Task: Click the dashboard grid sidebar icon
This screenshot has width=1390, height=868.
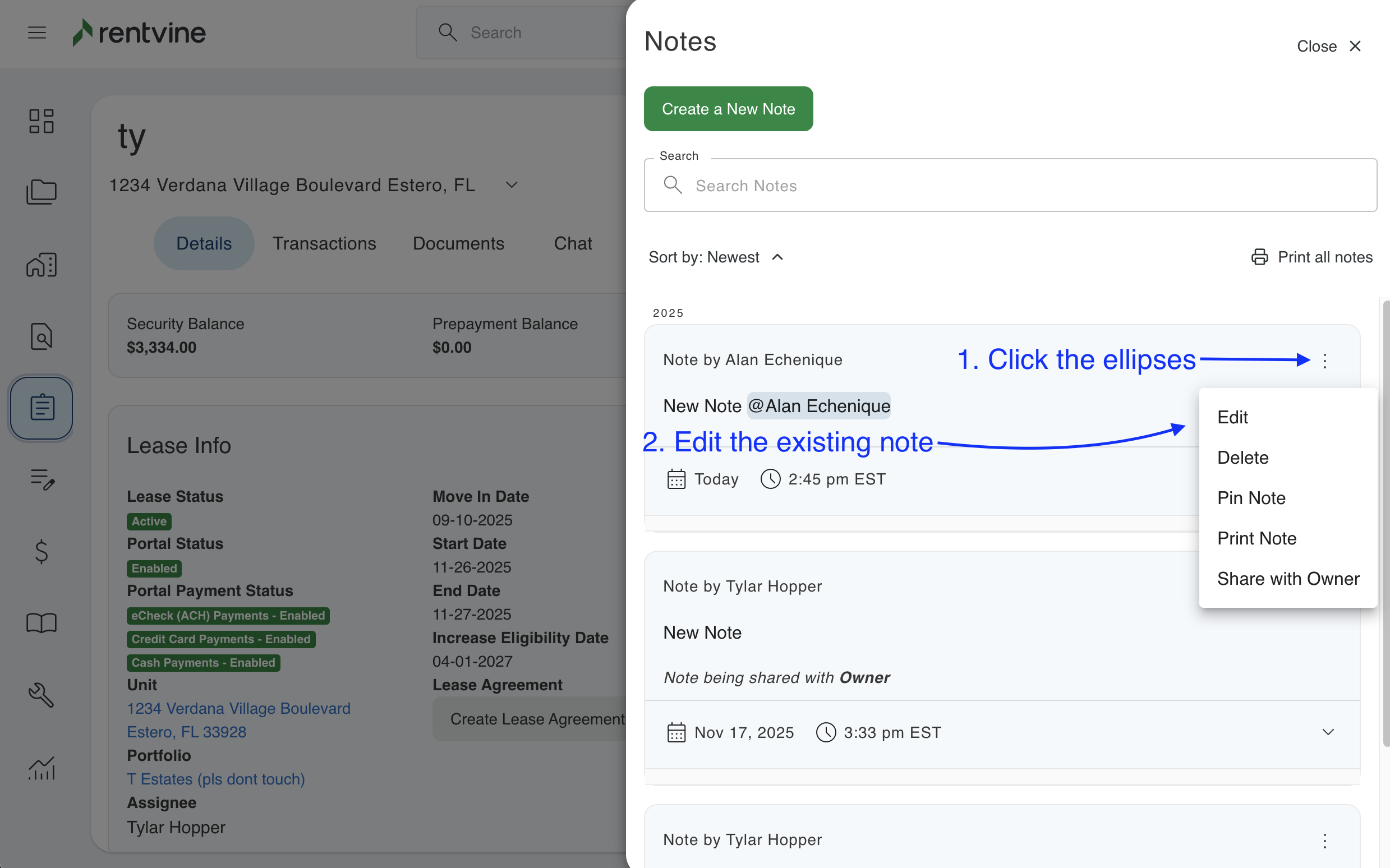Action: (x=42, y=121)
